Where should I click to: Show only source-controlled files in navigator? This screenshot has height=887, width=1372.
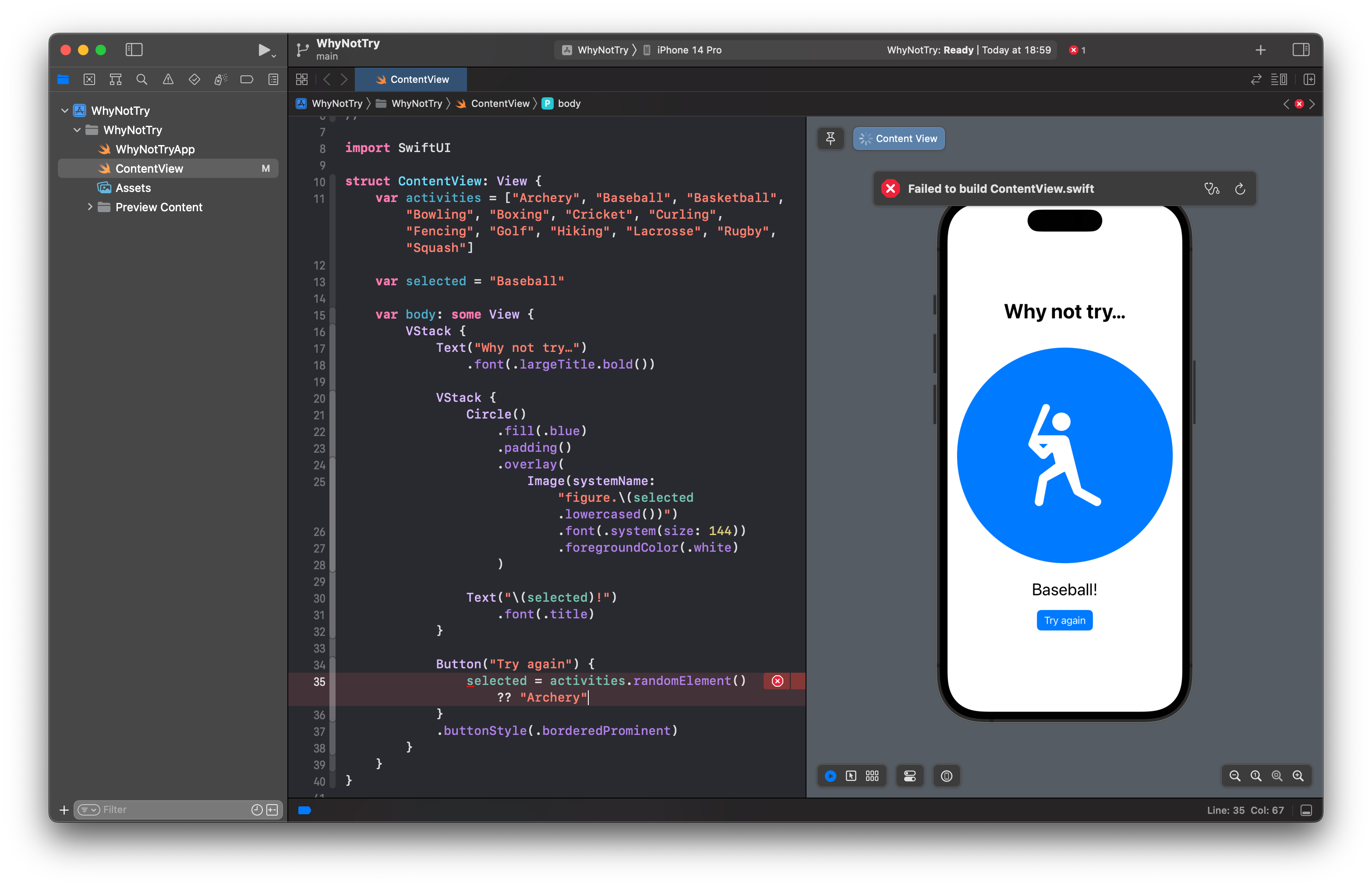click(272, 810)
